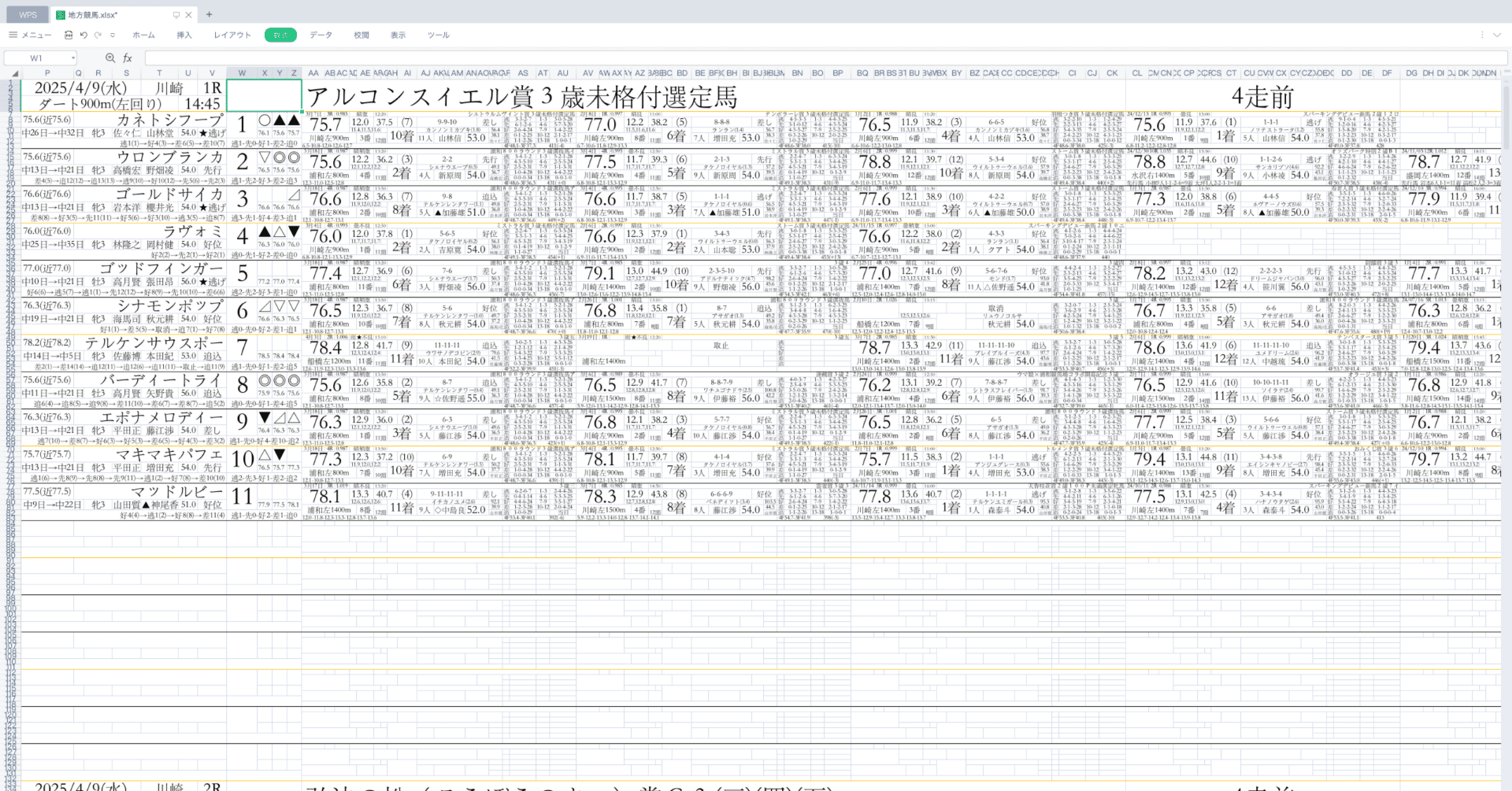
Task: Open the レイアウト ribbon tab
Action: tap(232, 35)
